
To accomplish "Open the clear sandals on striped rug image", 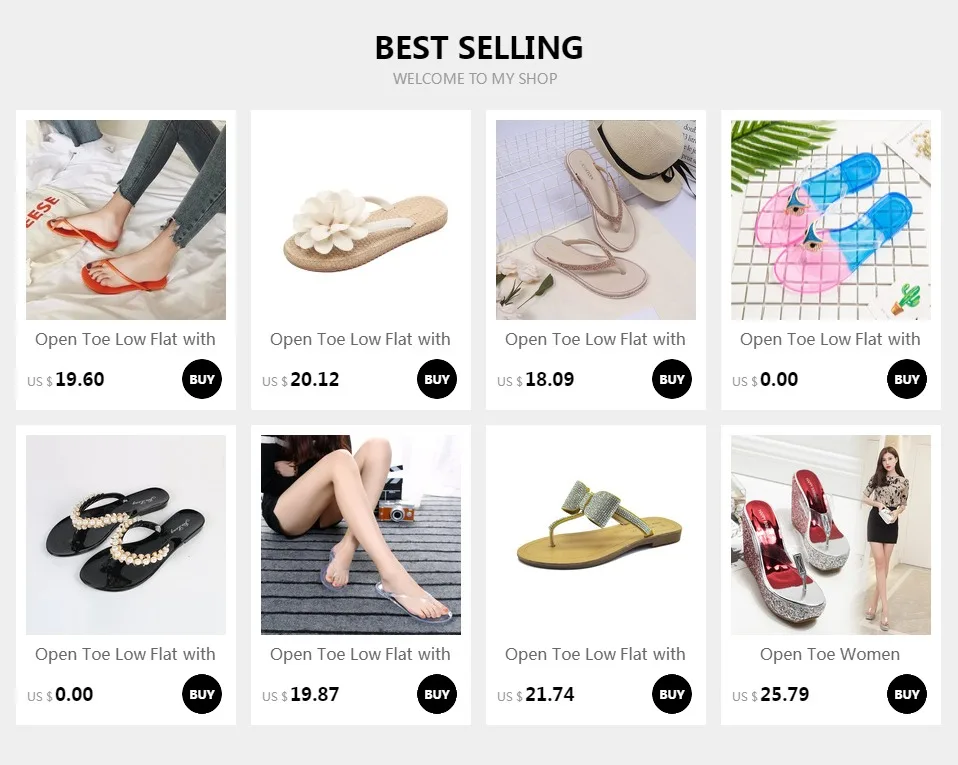I will (x=361, y=535).
